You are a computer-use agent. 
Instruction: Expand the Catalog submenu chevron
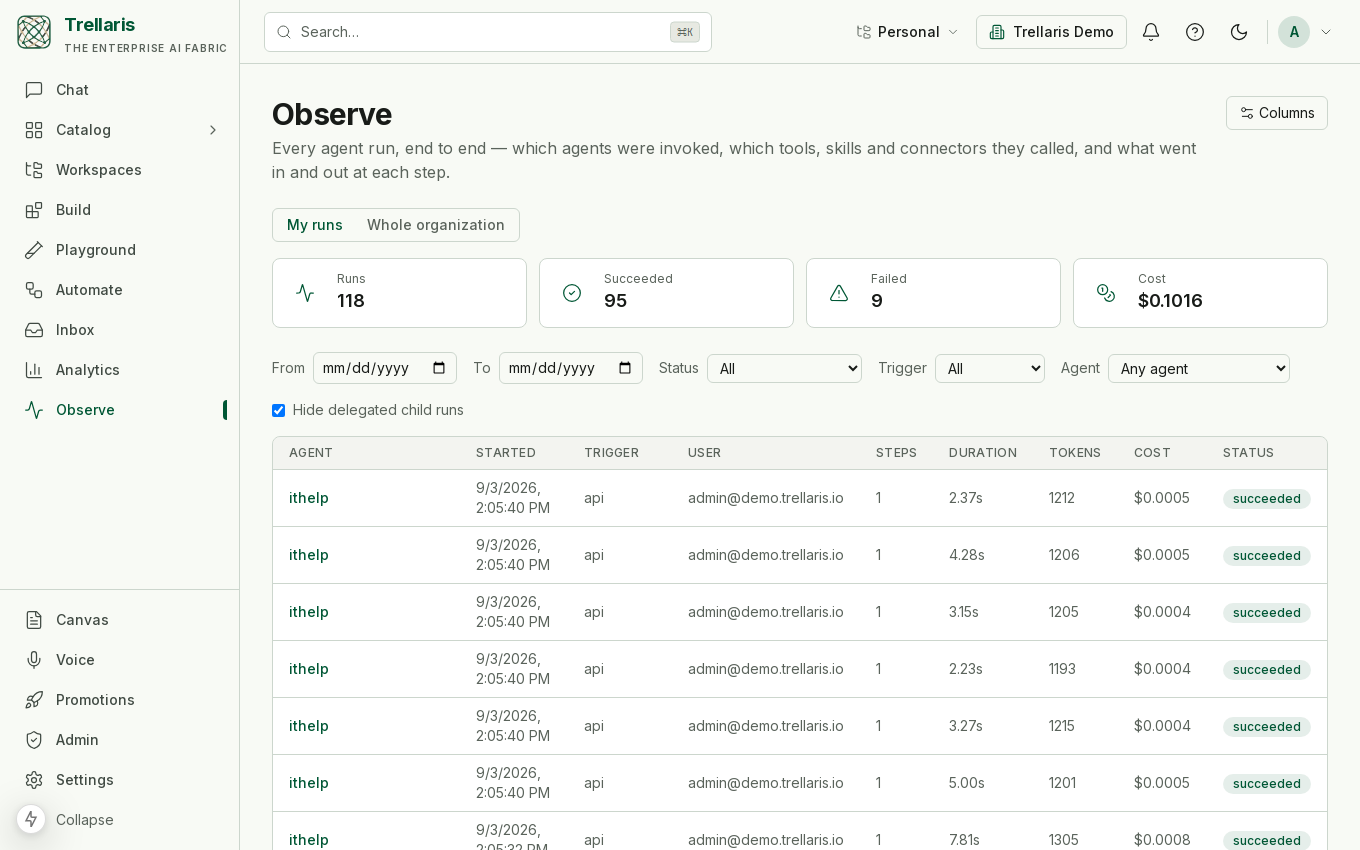tap(212, 130)
